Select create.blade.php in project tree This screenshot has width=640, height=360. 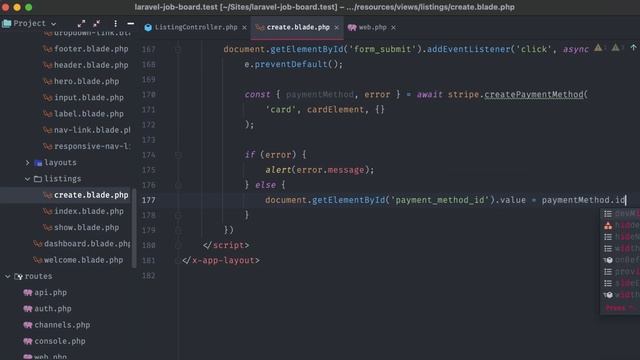(91, 195)
